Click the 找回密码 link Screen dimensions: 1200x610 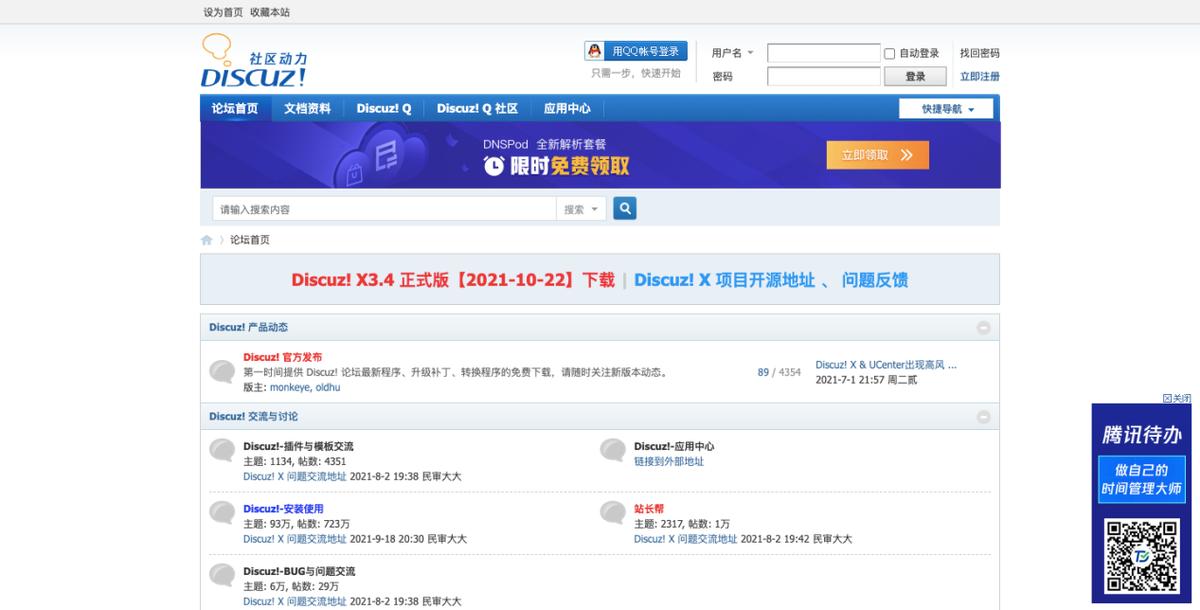tap(979, 53)
